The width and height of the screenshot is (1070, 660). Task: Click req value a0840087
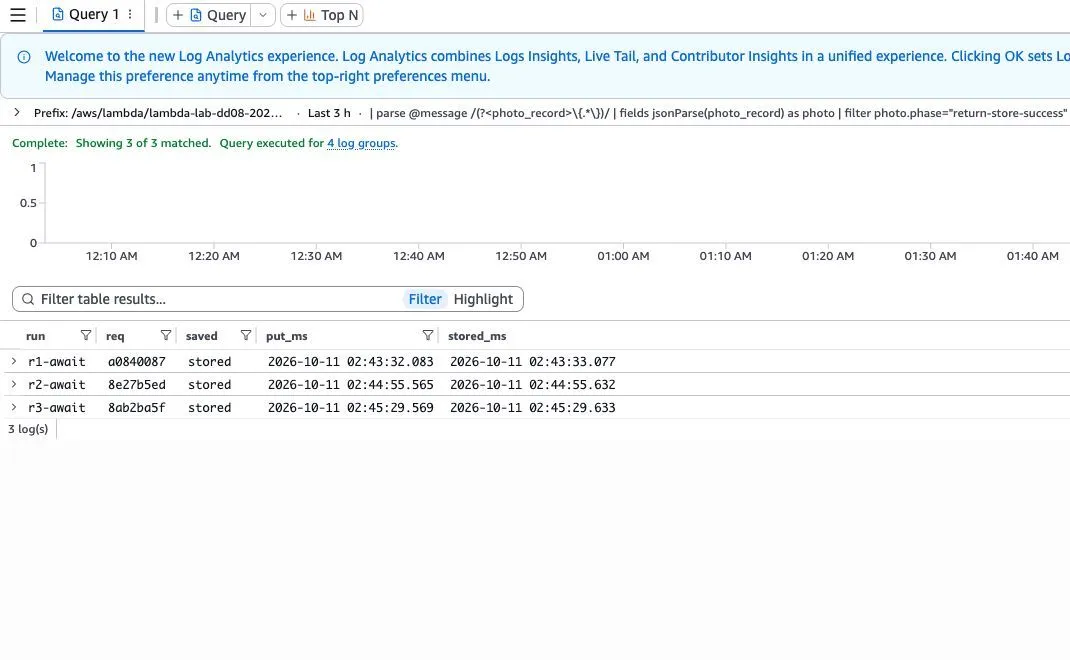136,362
